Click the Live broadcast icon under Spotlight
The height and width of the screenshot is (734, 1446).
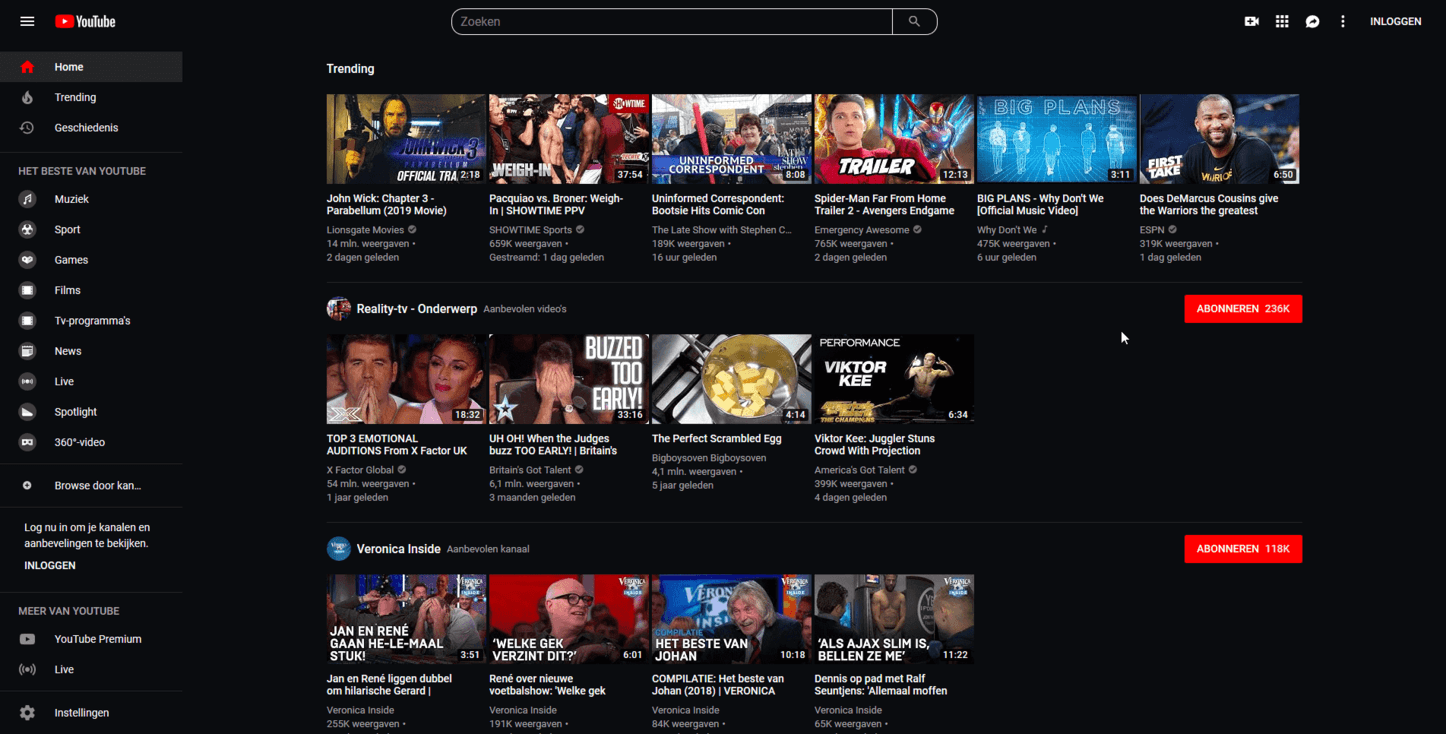[28, 381]
